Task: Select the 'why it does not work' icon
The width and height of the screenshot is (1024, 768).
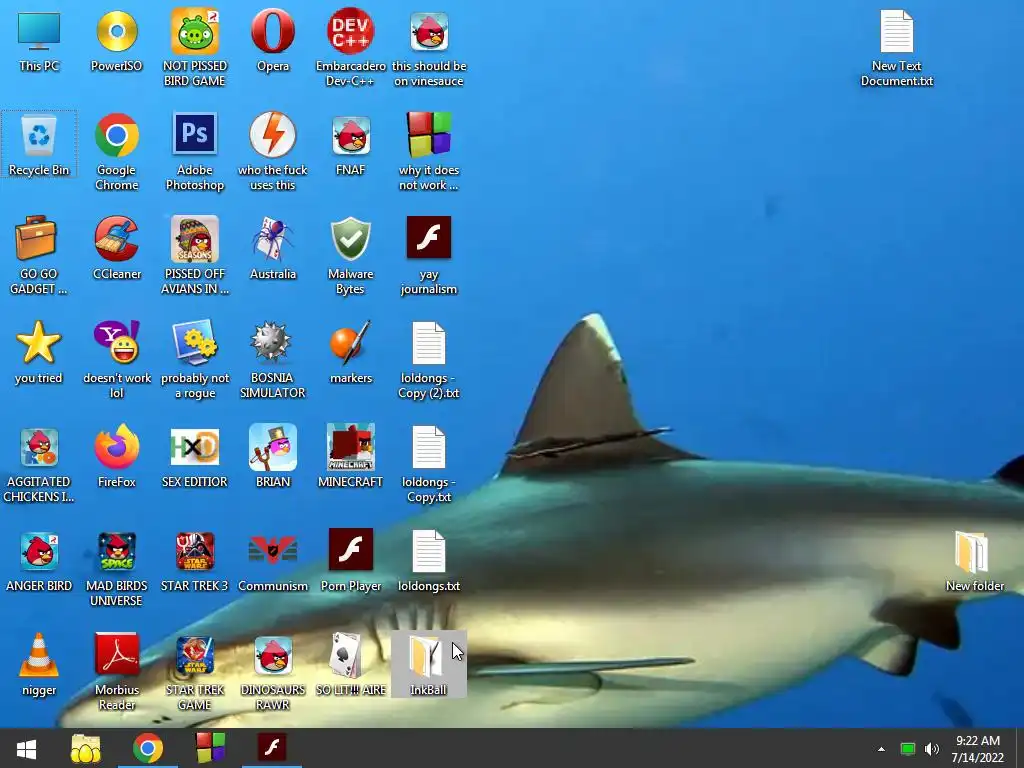Action: (x=429, y=152)
